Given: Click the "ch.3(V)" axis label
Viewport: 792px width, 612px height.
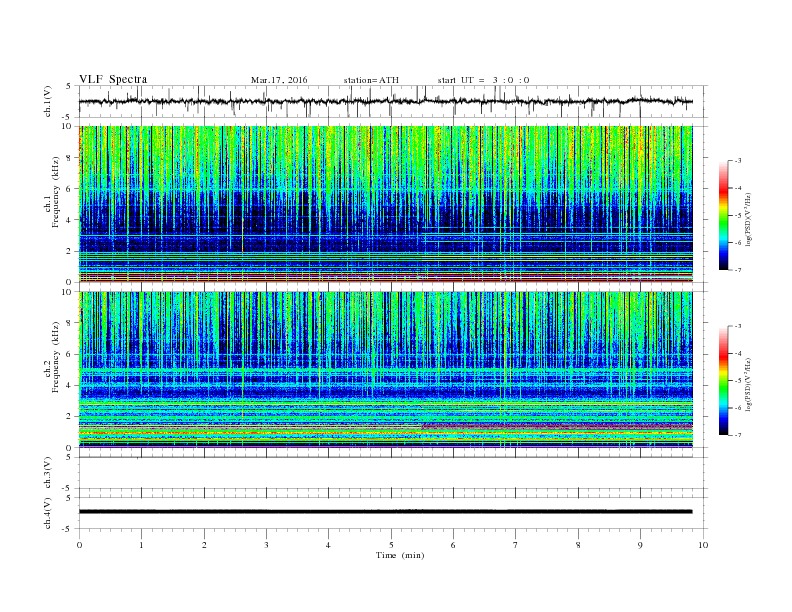Looking at the screenshot, I should point(47,473).
